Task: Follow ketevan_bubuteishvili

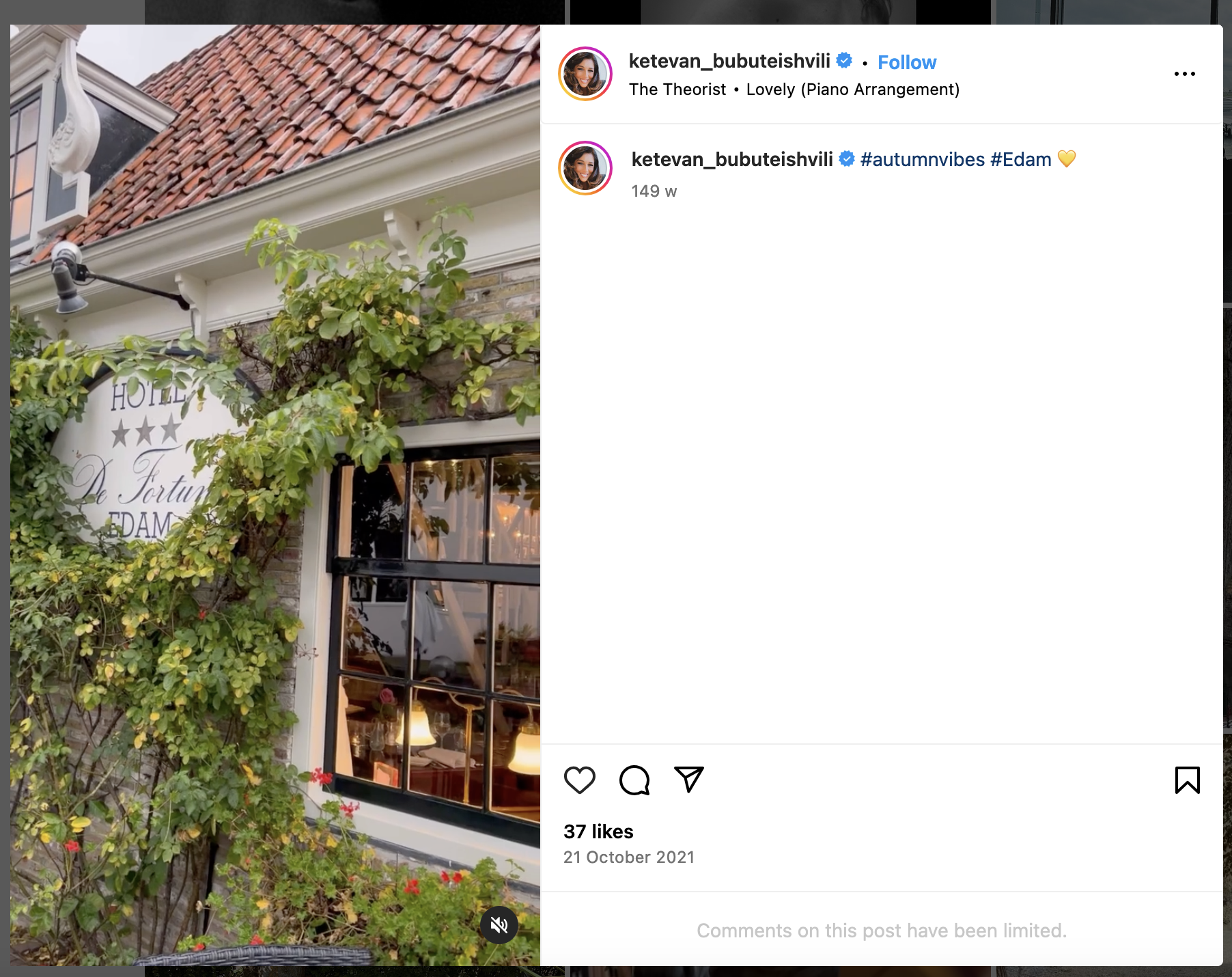Action: pyautogui.click(x=907, y=62)
